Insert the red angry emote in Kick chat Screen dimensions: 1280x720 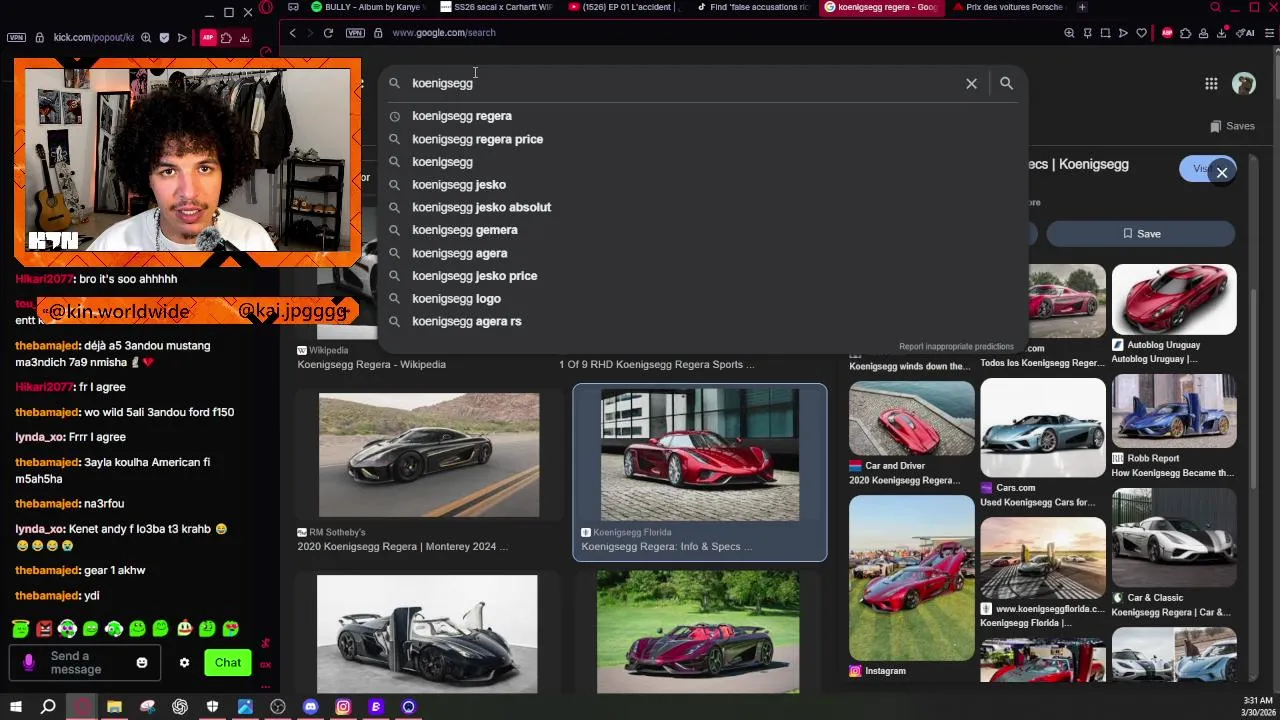44,629
